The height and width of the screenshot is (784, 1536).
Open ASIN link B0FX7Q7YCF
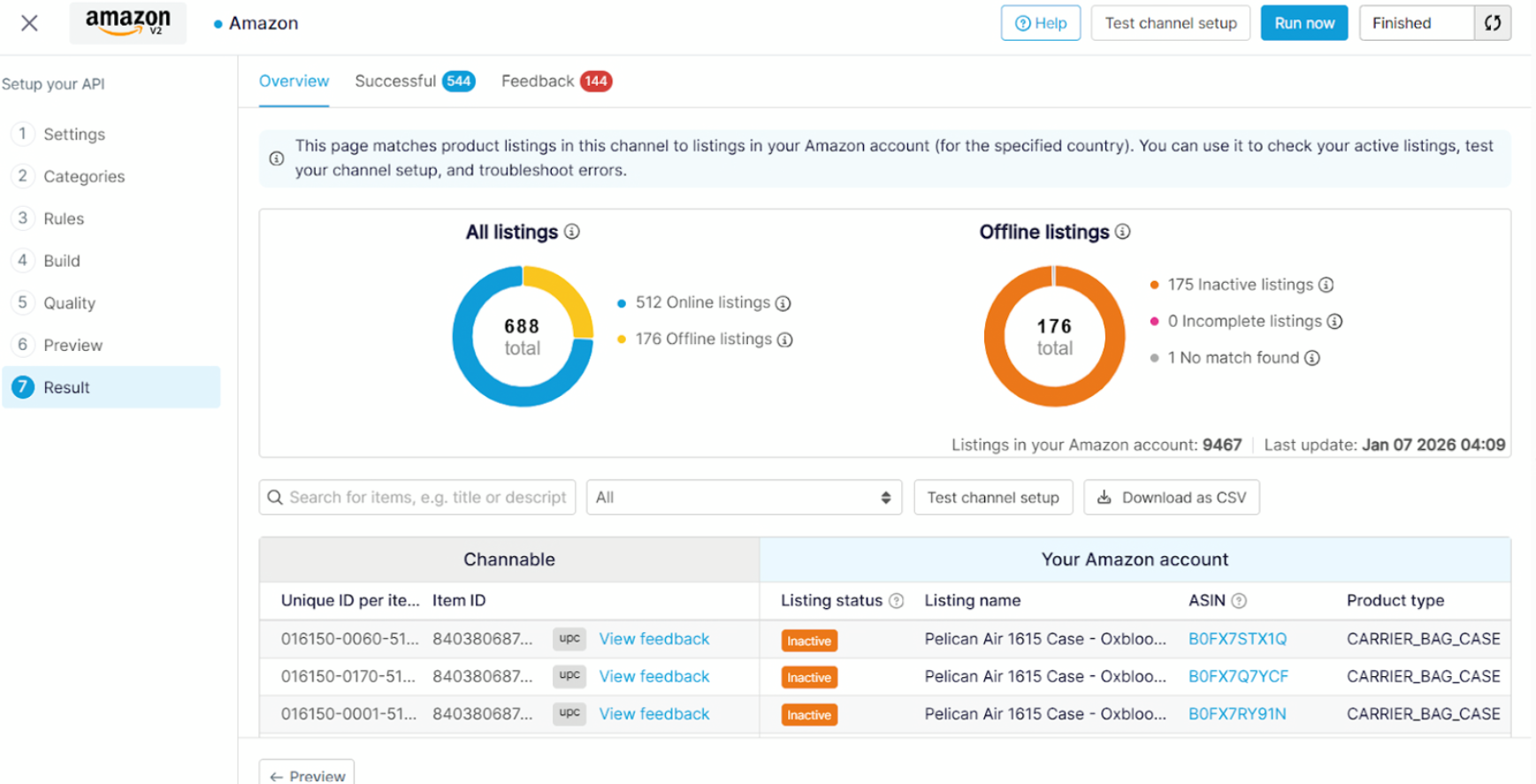[1238, 676]
